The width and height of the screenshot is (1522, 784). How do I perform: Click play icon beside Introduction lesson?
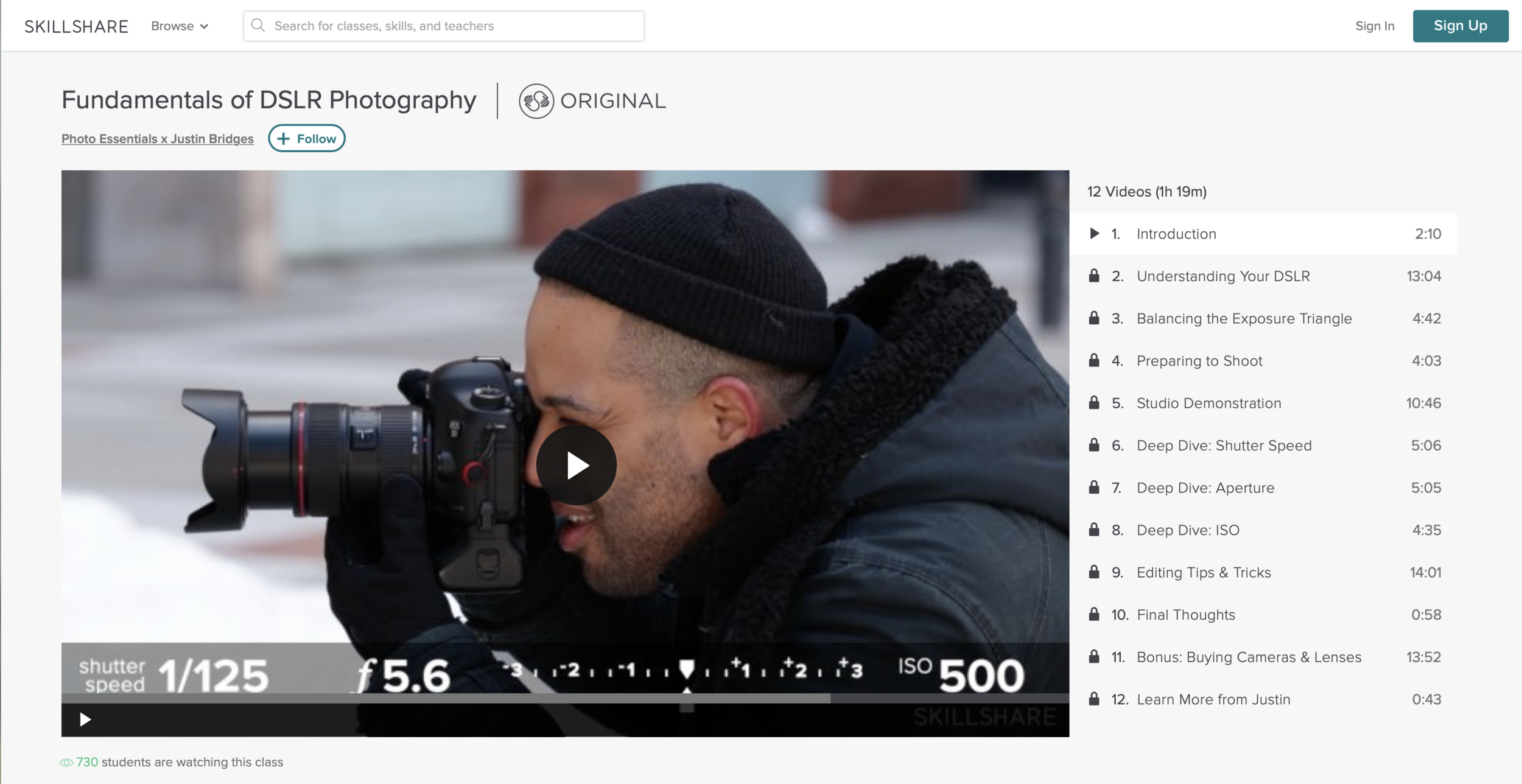coord(1094,234)
